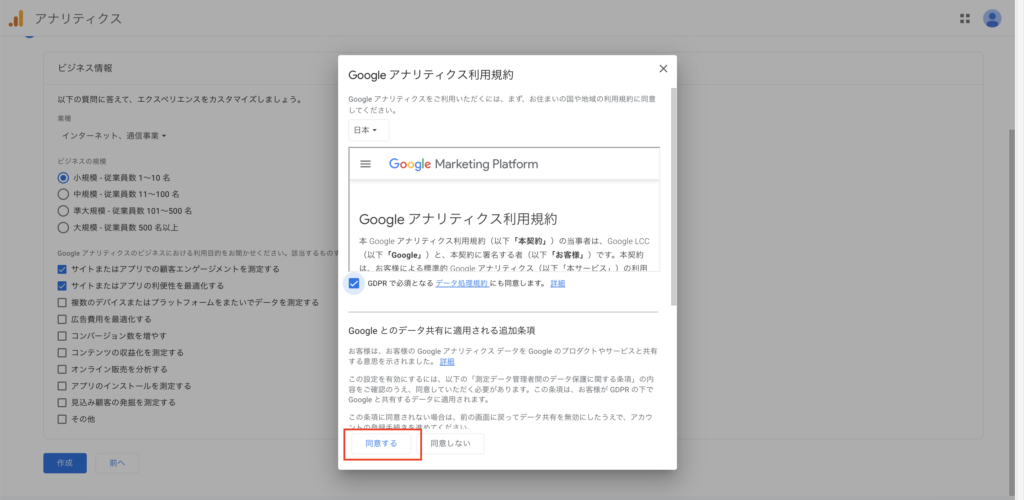
Task: Check その他 checkbox
Action: (62, 419)
